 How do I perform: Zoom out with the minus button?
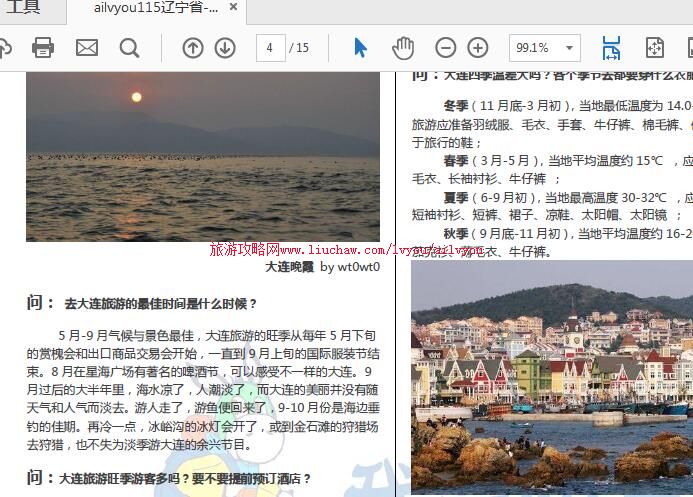click(x=446, y=47)
